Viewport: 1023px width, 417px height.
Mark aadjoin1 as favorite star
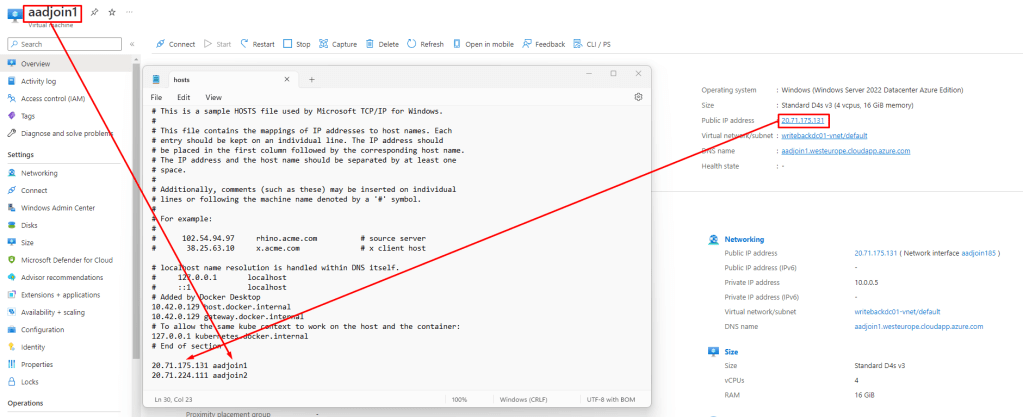click(x=111, y=11)
